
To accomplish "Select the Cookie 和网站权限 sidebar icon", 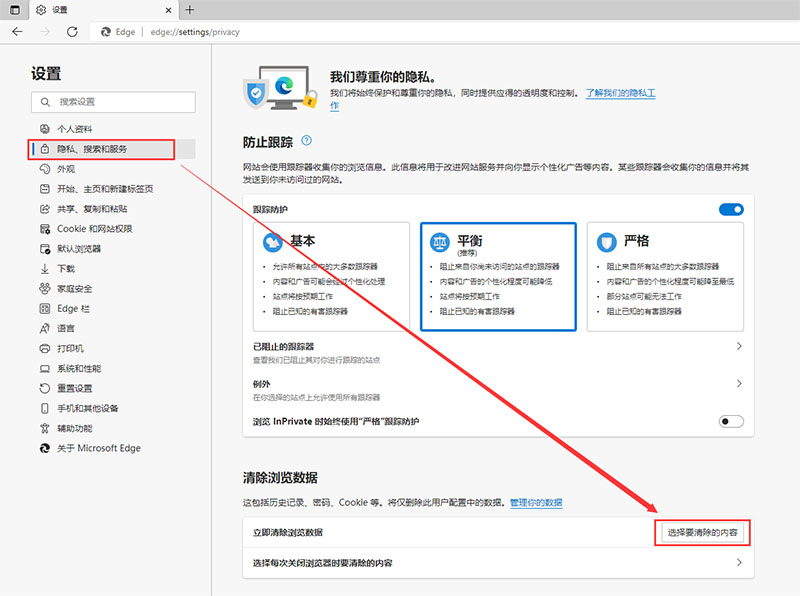I will (x=43, y=228).
